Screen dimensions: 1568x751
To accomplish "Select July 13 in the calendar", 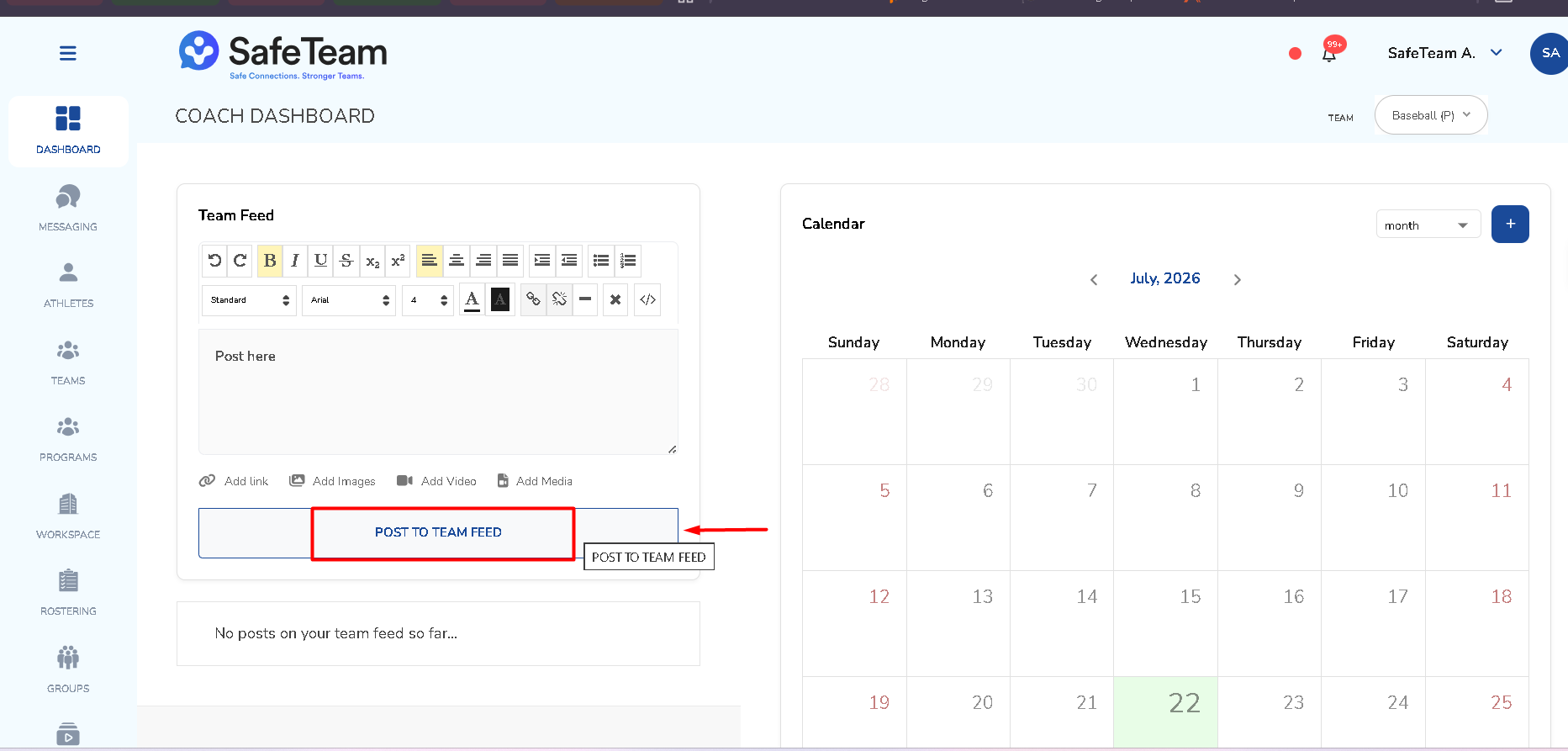I will [x=958, y=623].
